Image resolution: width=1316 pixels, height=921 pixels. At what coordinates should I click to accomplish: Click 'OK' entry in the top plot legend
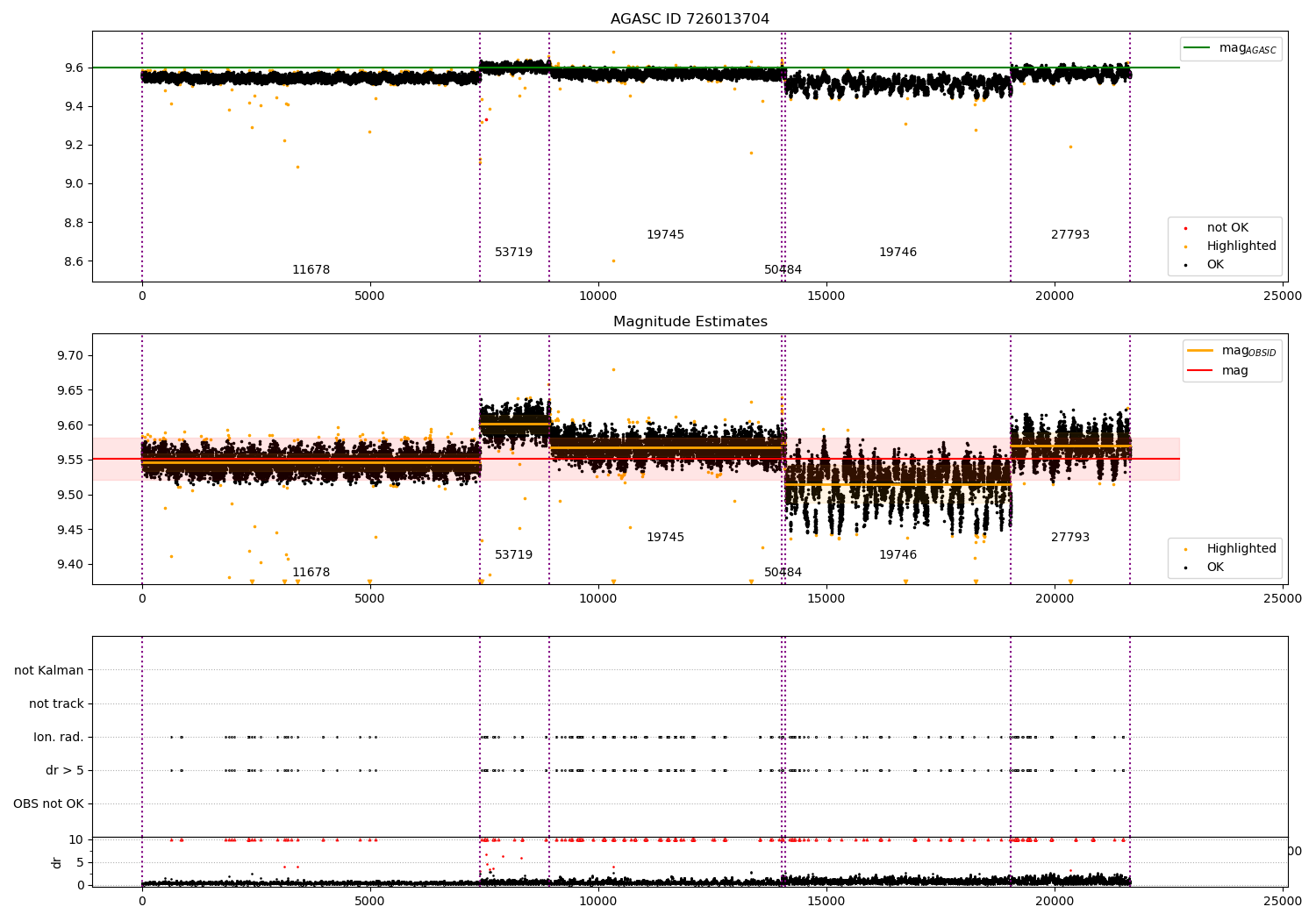click(x=1215, y=264)
